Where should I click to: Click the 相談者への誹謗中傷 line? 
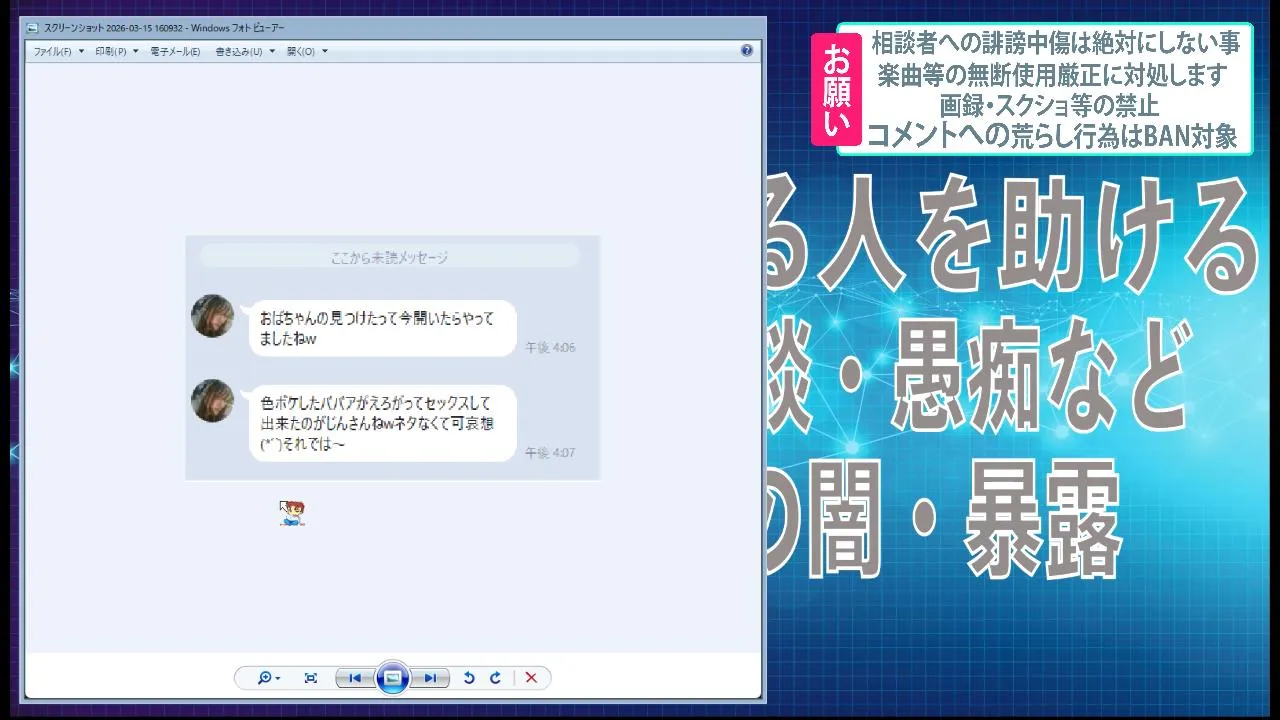1056,43
